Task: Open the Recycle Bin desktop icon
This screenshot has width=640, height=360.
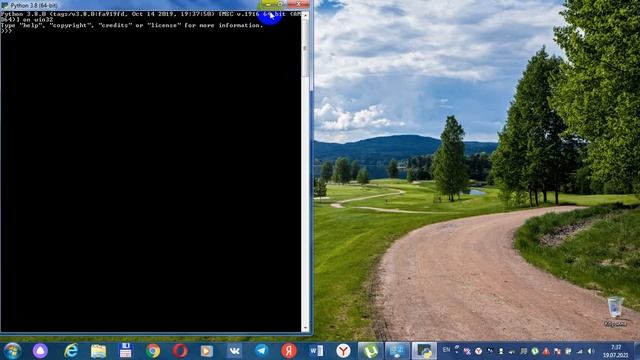Action: [615, 312]
